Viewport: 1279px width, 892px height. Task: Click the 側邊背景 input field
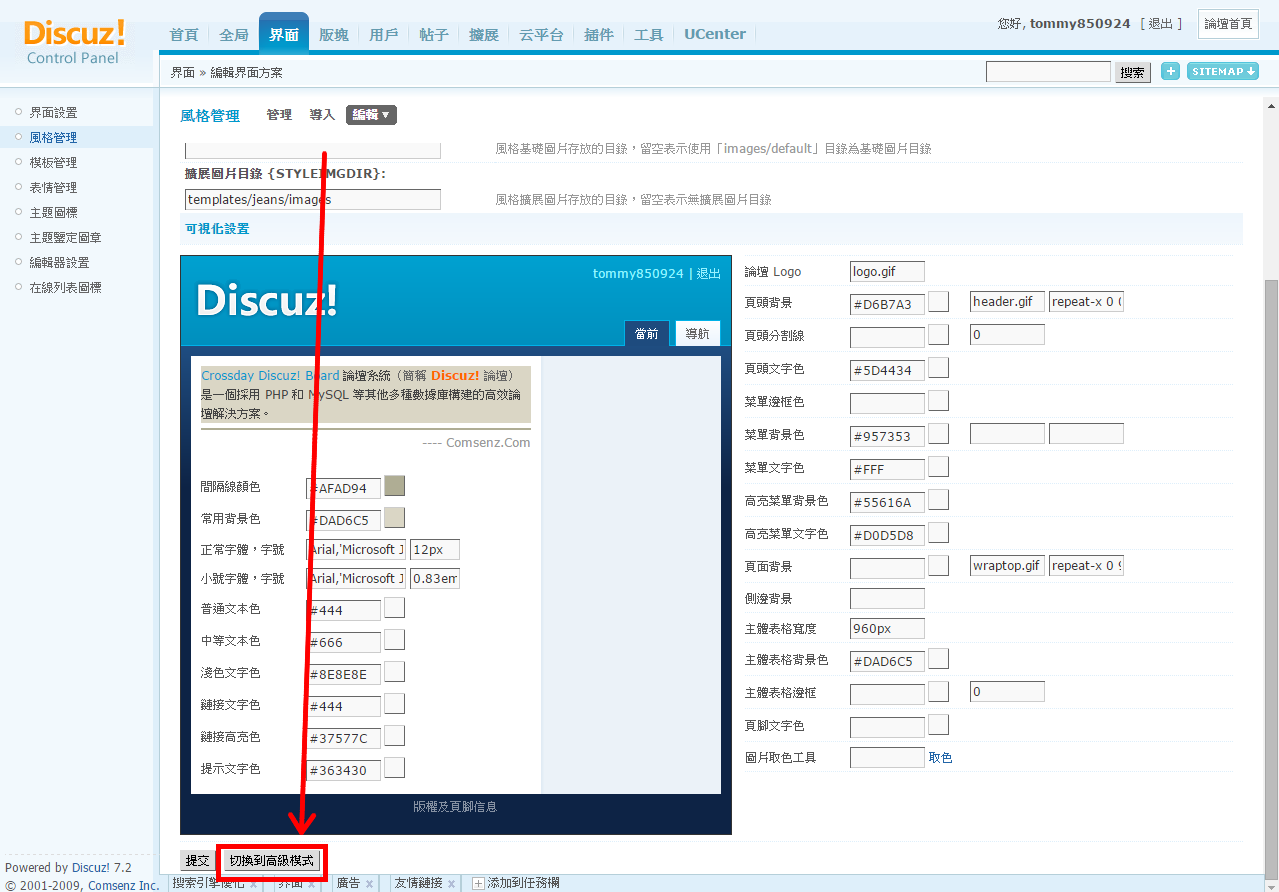[887, 599]
